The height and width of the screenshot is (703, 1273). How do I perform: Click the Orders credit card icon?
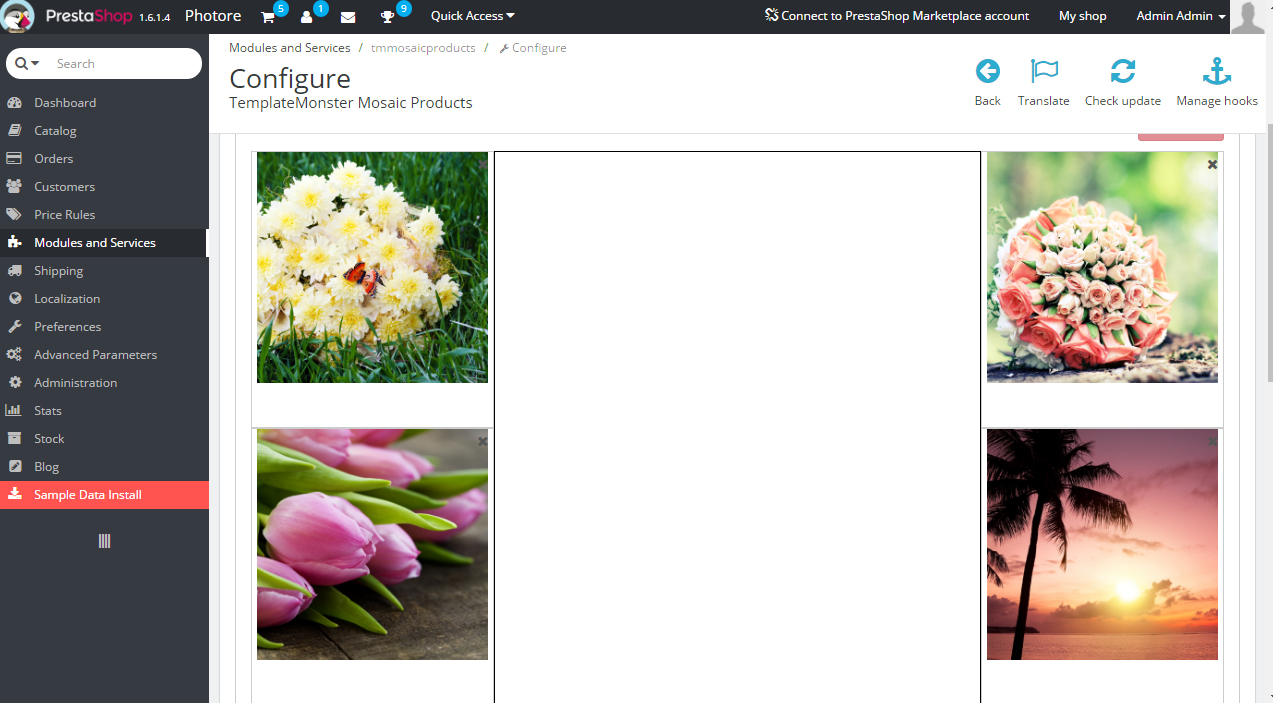pos(15,159)
